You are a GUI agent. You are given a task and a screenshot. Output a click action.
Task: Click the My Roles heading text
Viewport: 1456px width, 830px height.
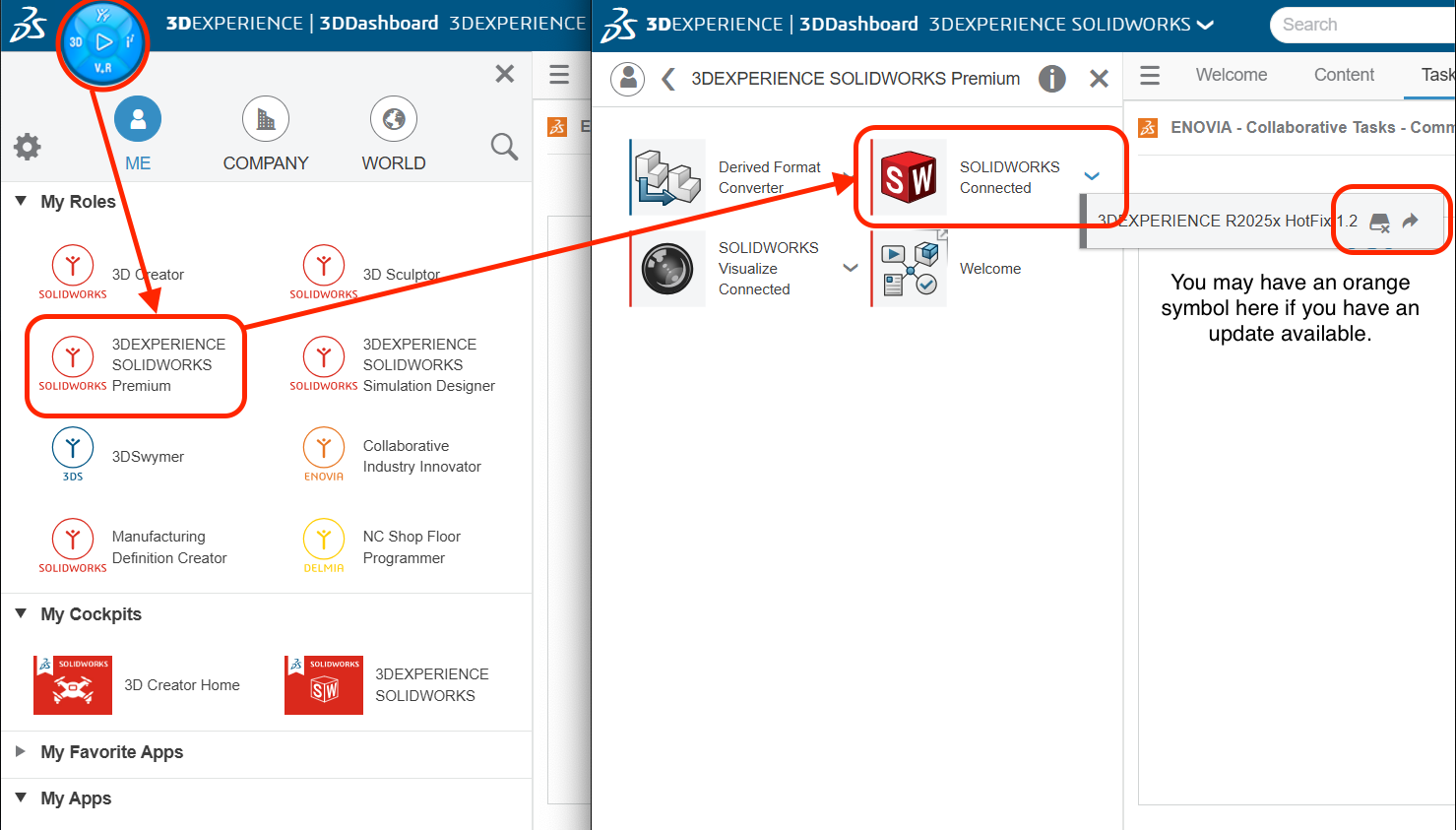pos(78,202)
